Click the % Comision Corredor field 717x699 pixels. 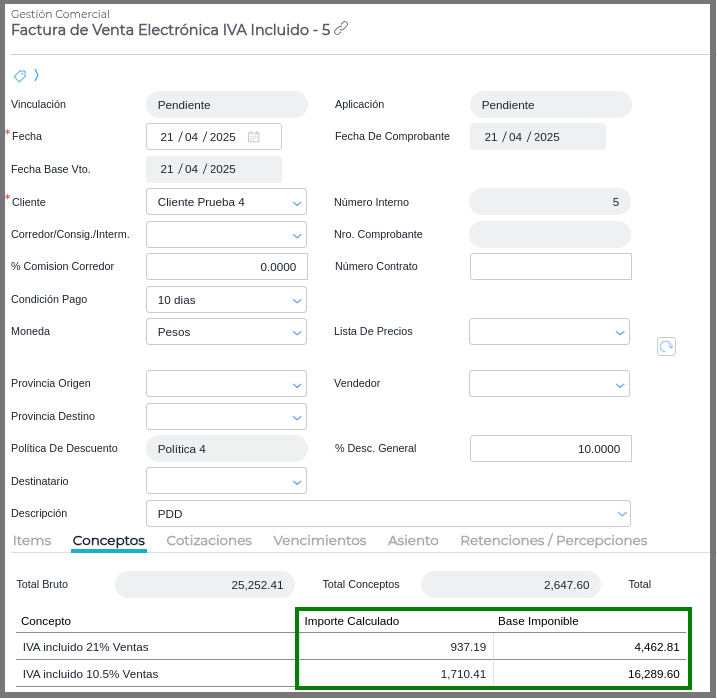(x=226, y=267)
